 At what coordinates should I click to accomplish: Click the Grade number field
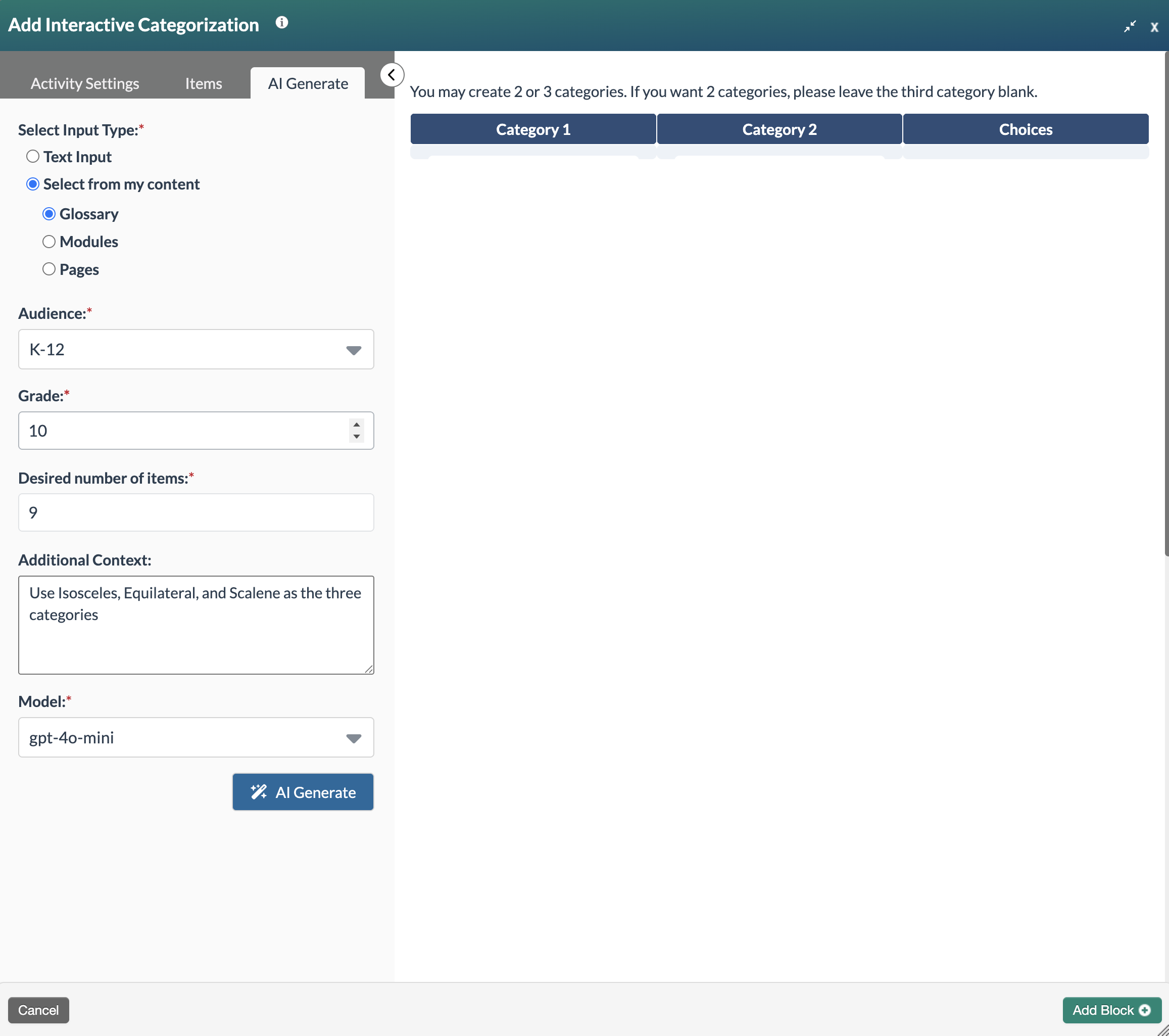(196, 431)
